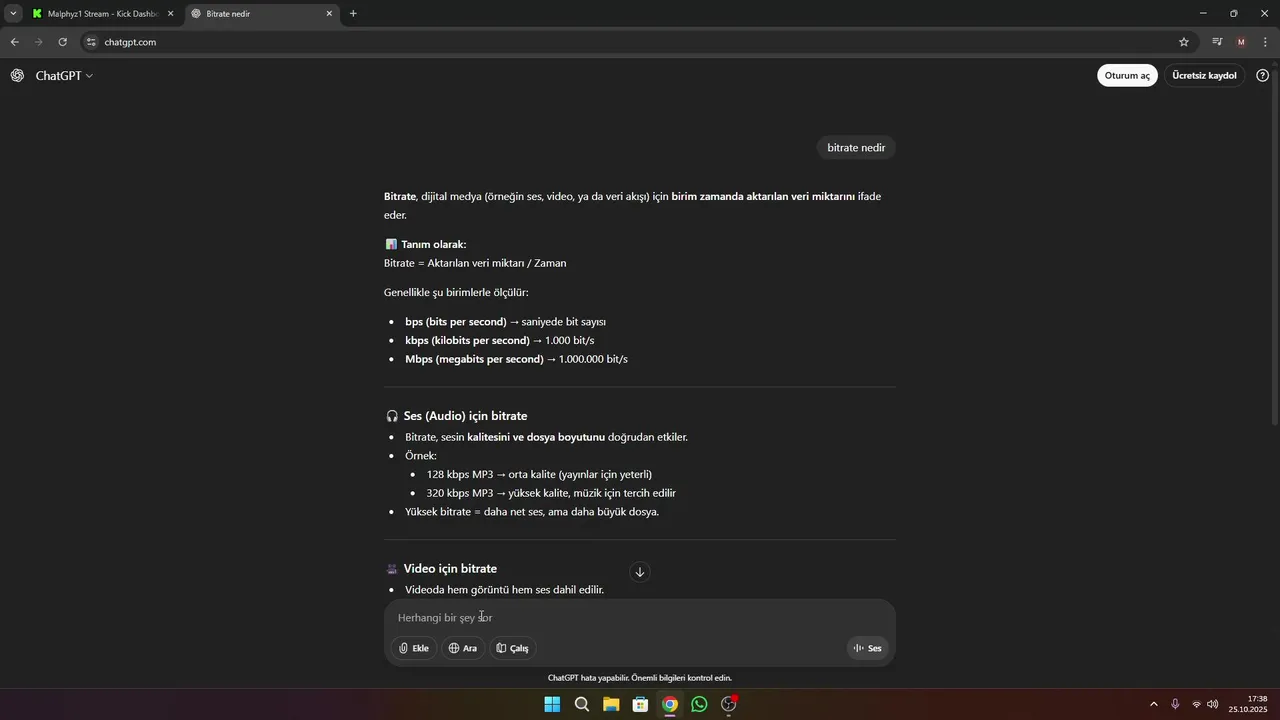Screen dimensions: 1280x720
Task: Click the bps (bits per second) line
Action: point(505,322)
